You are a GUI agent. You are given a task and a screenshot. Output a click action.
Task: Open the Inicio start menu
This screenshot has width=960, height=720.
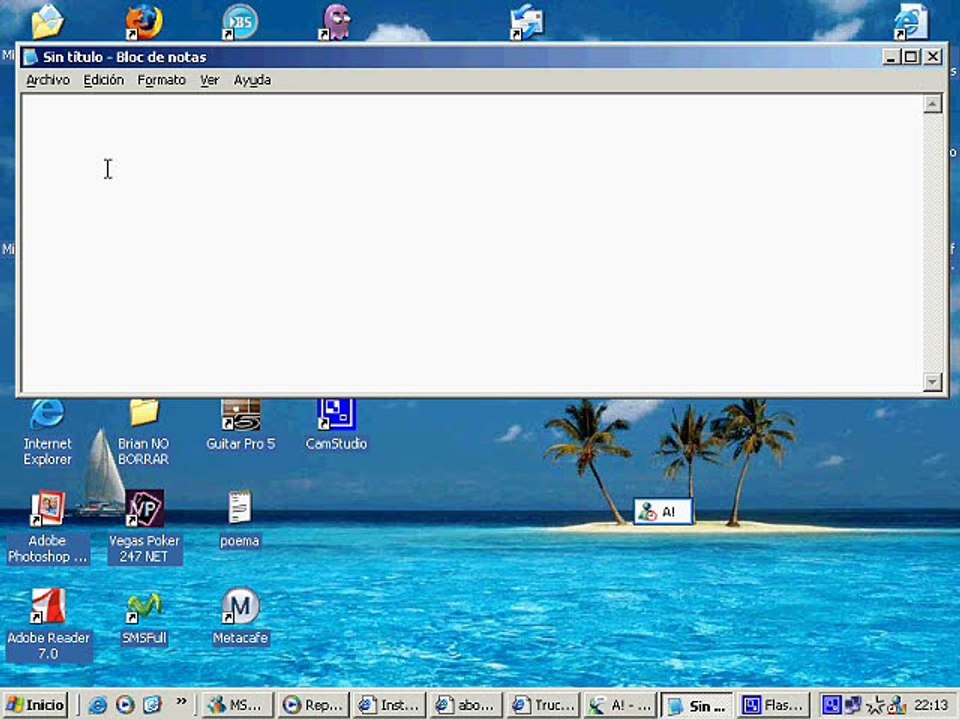(35, 705)
